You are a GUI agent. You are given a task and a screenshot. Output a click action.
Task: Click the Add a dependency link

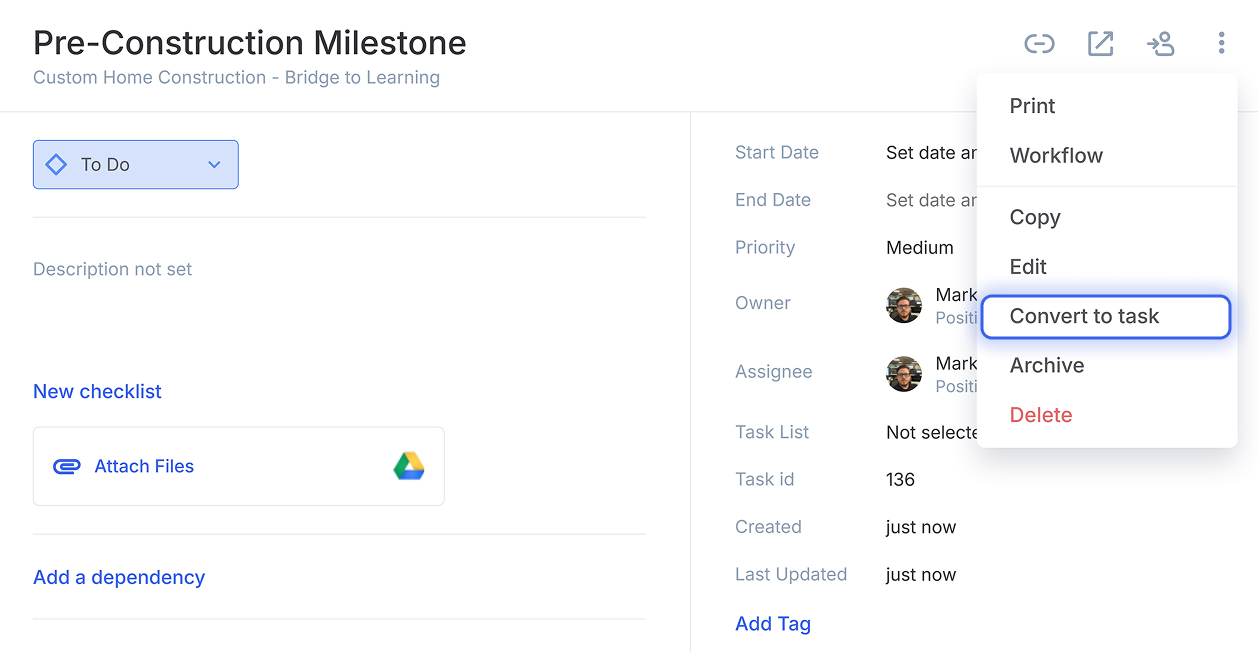click(x=119, y=577)
